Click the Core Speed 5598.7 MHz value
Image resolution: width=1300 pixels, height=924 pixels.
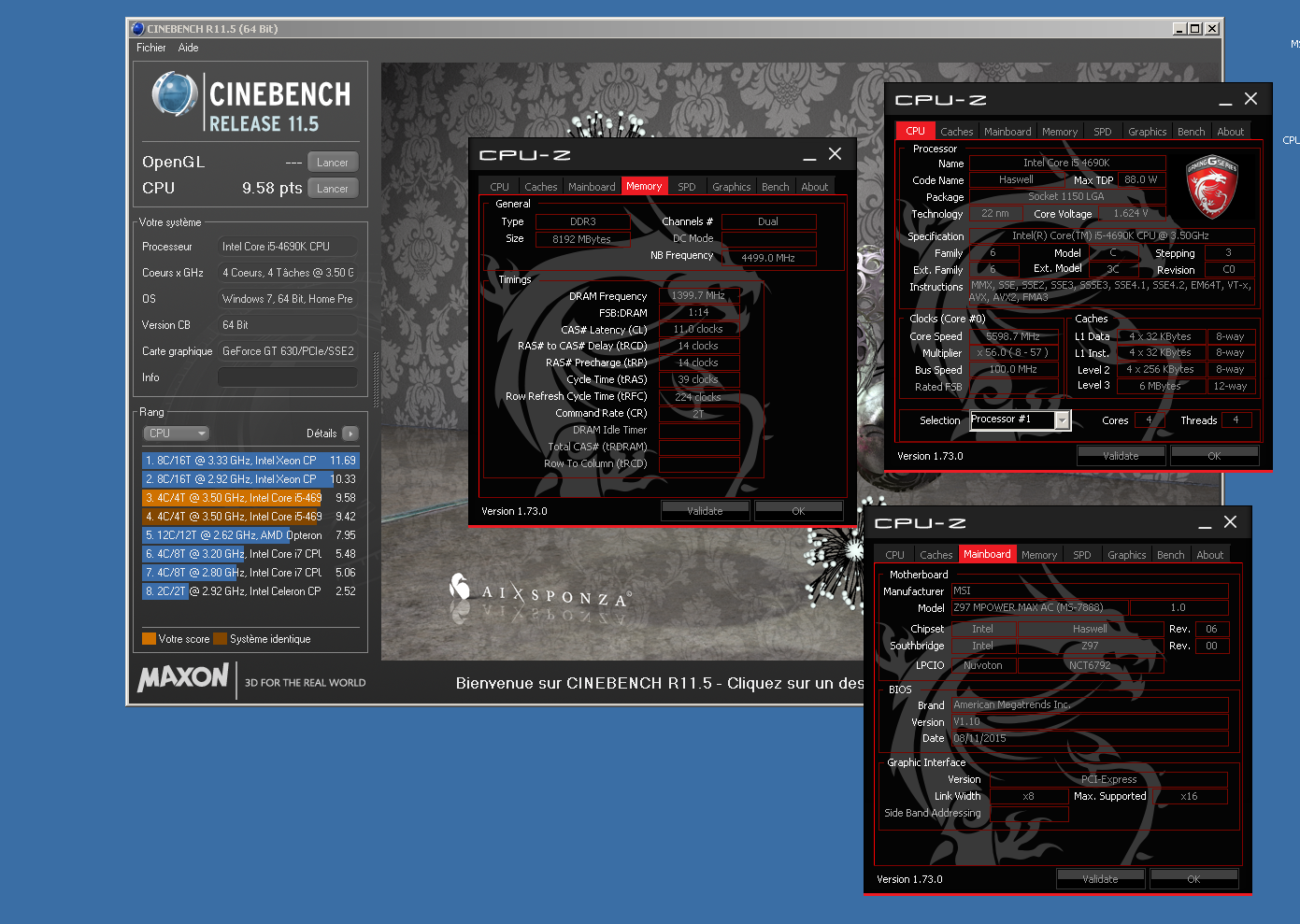(1013, 336)
